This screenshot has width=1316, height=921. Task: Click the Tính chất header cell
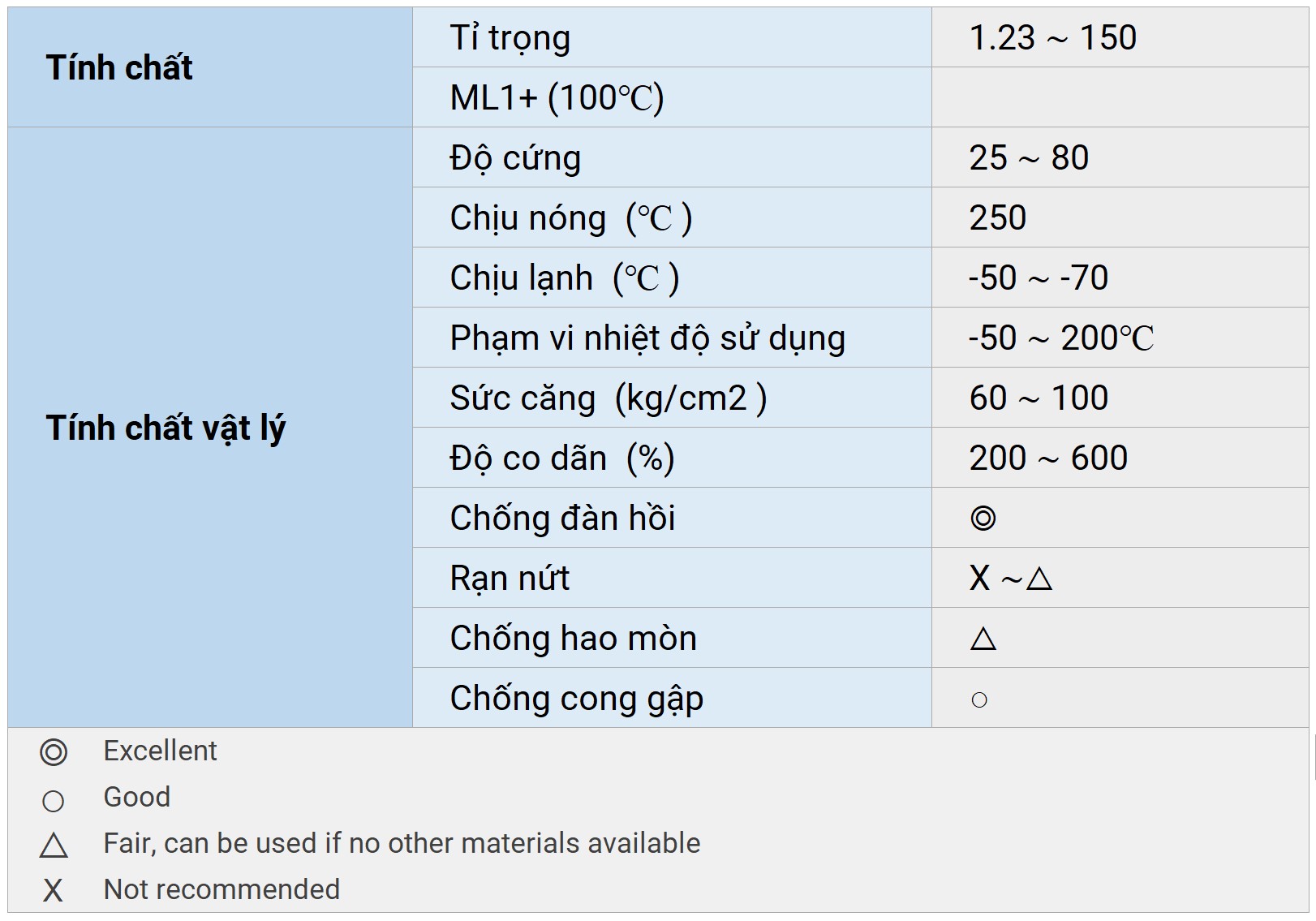[x=119, y=67]
